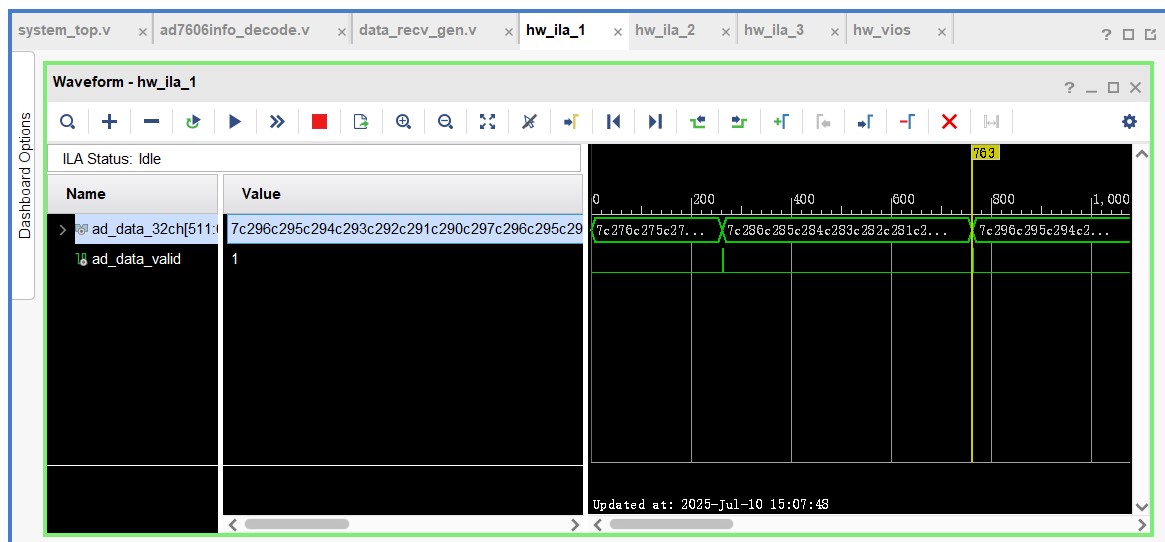The height and width of the screenshot is (542, 1165).
Task: Switch to the system_top.v tab
Action: (x=65, y=30)
